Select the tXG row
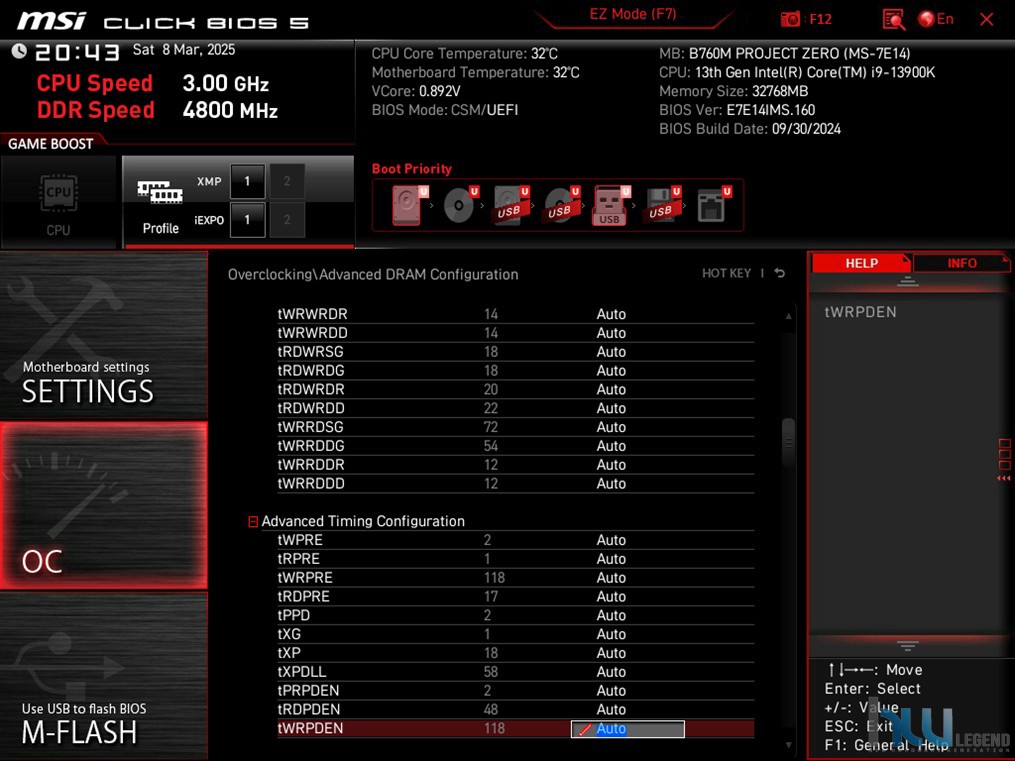This screenshot has height=761, width=1015. 516,634
